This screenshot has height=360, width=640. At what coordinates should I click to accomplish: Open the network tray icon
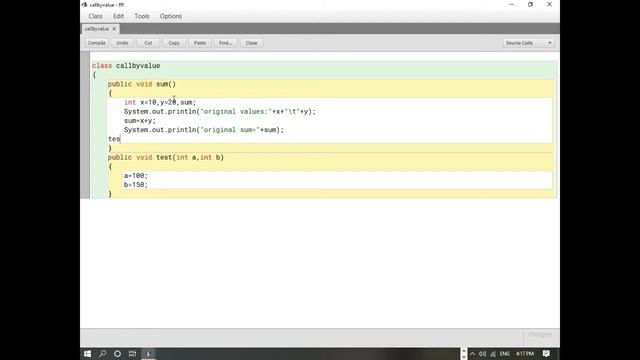493,354
